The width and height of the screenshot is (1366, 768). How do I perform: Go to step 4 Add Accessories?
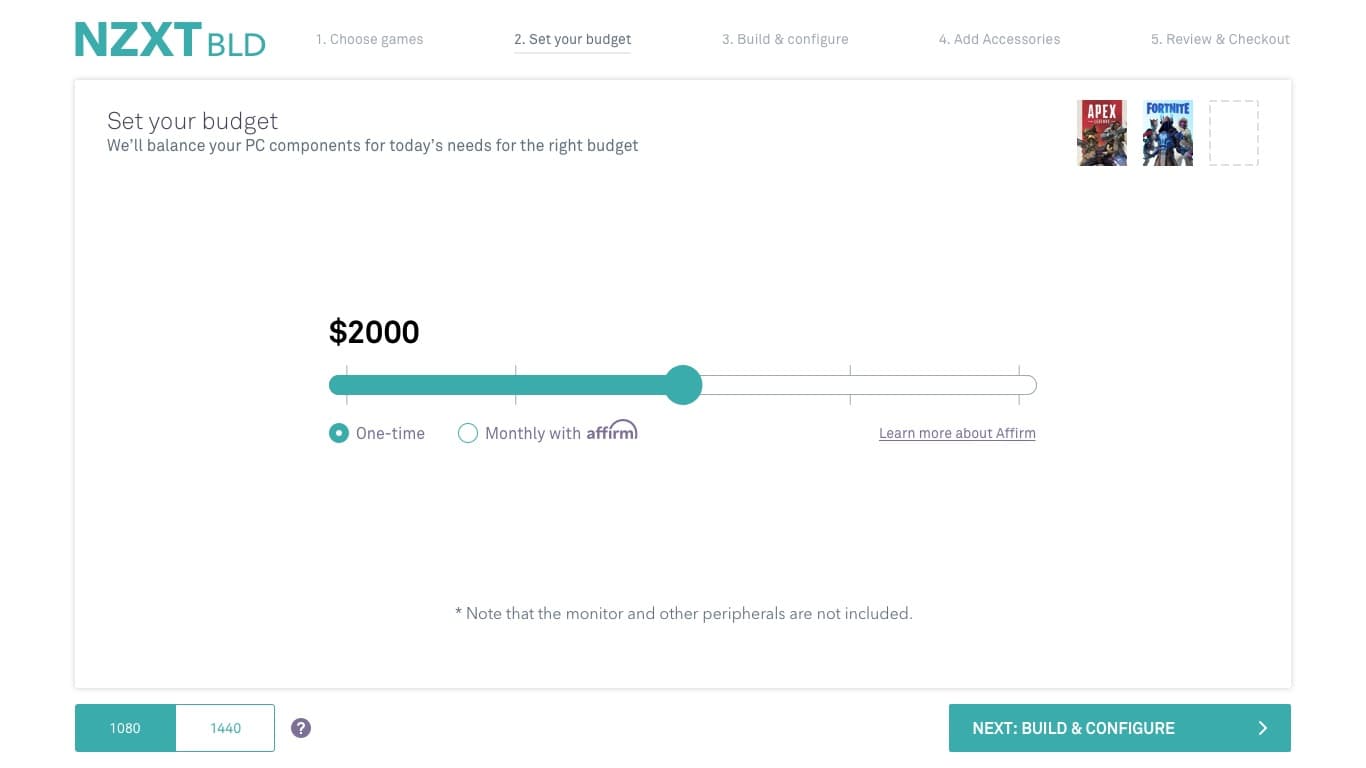(999, 40)
